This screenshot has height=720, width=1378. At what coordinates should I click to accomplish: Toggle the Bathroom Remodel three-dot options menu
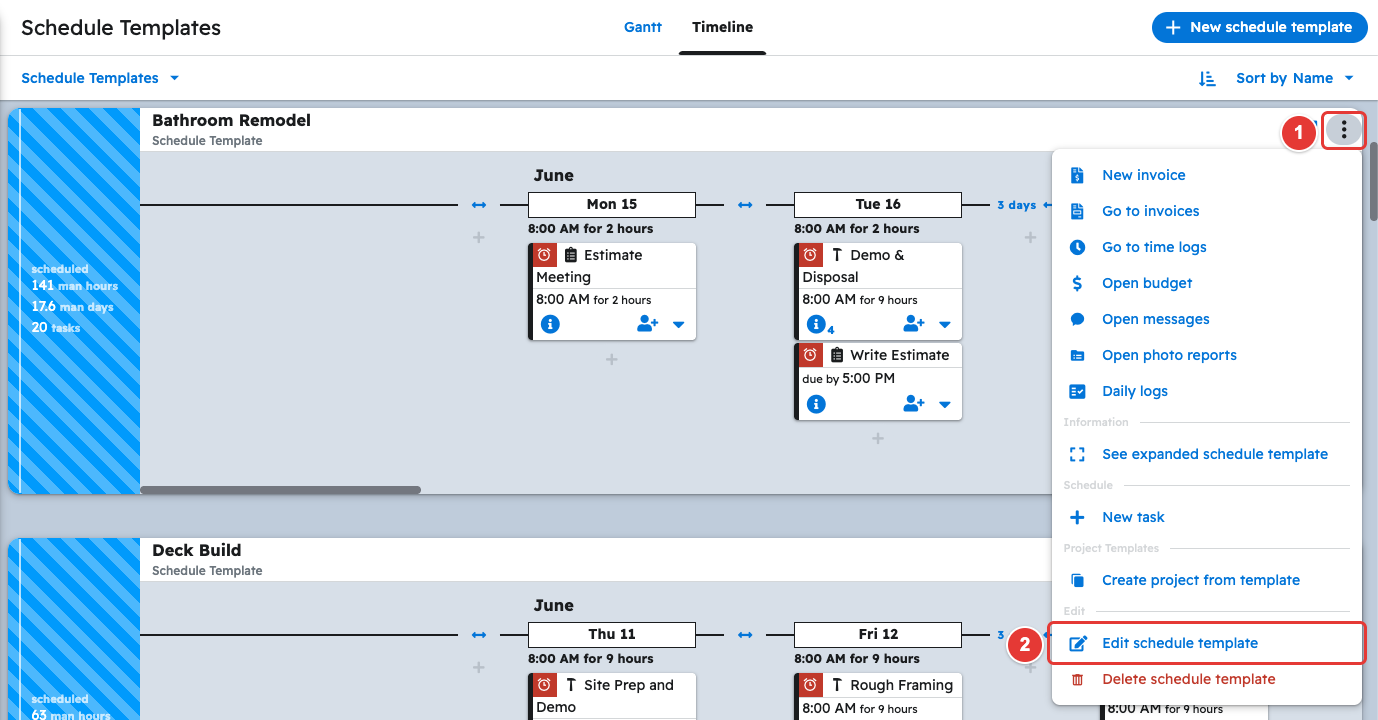[1344, 130]
